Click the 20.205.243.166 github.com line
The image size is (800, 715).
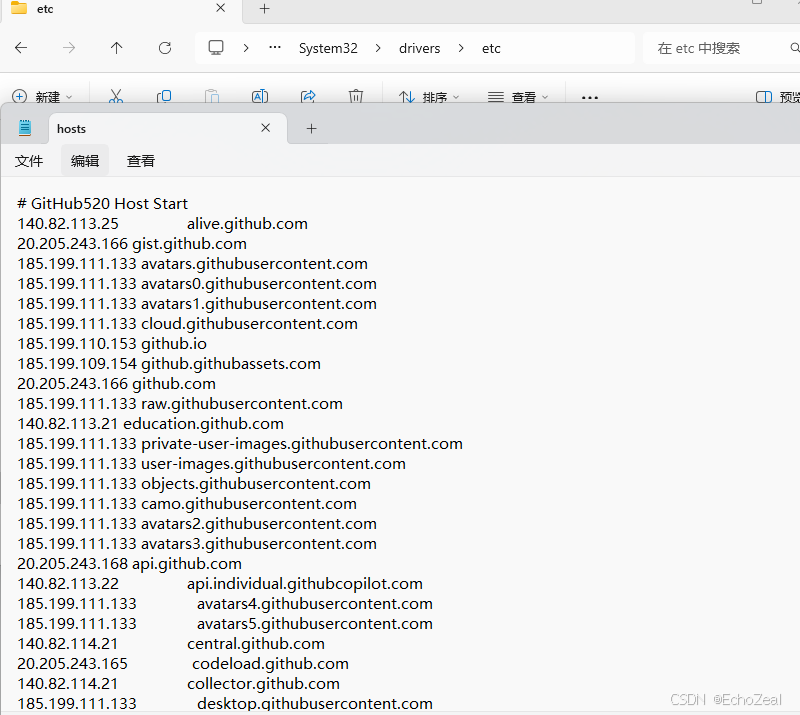pos(116,383)
